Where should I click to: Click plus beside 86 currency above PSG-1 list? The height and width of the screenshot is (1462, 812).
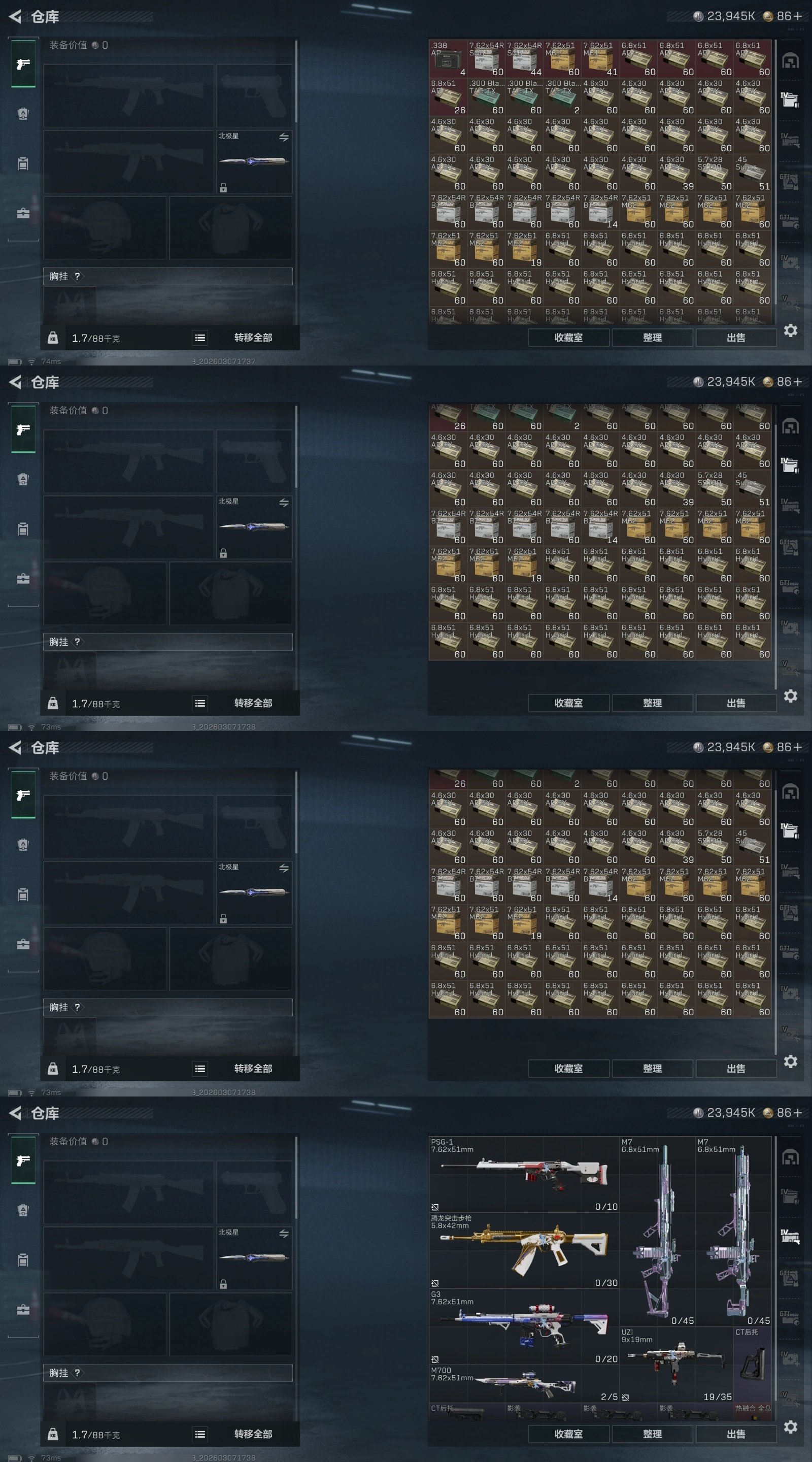pyautogui.click(x=798, y=1113)
